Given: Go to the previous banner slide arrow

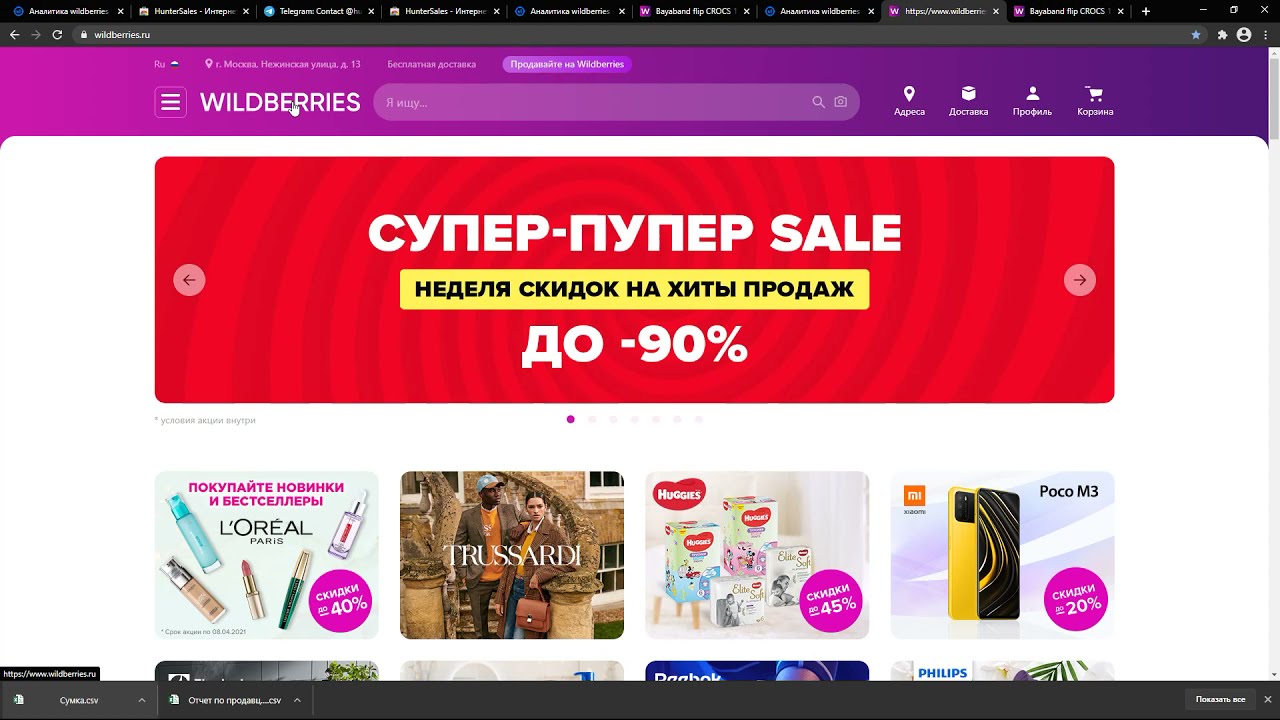Looking at the screenshot, I should coord(189,280).
